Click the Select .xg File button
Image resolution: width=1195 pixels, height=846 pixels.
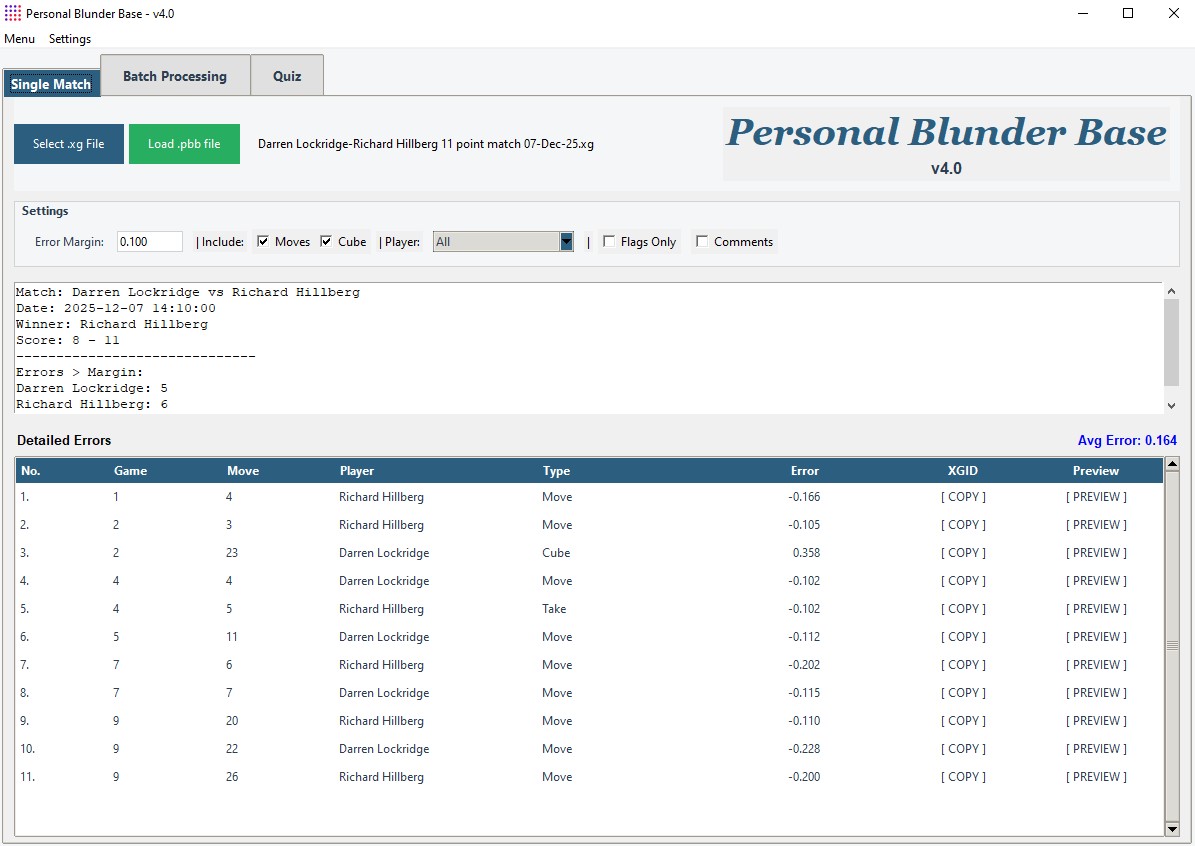pyautogui.click(x=68, y=143)
